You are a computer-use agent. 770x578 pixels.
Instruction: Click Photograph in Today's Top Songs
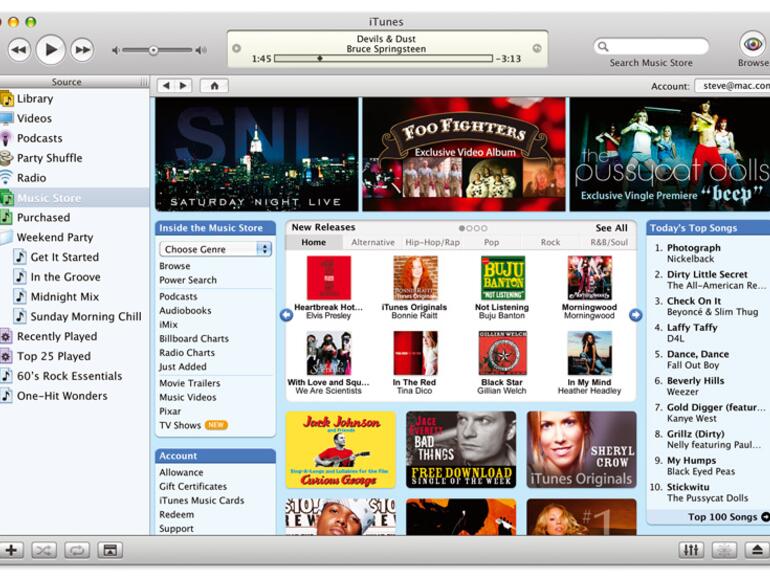pyautogui.click(x=693, y=248)
